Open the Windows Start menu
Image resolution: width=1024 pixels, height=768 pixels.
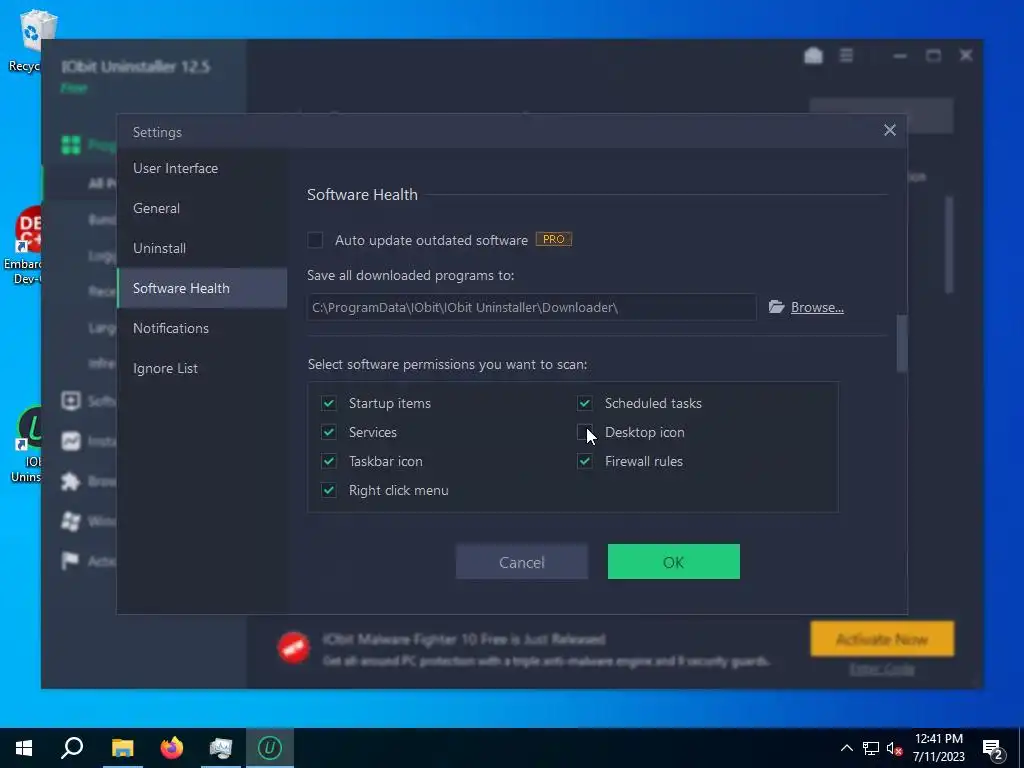pos(24,748)
